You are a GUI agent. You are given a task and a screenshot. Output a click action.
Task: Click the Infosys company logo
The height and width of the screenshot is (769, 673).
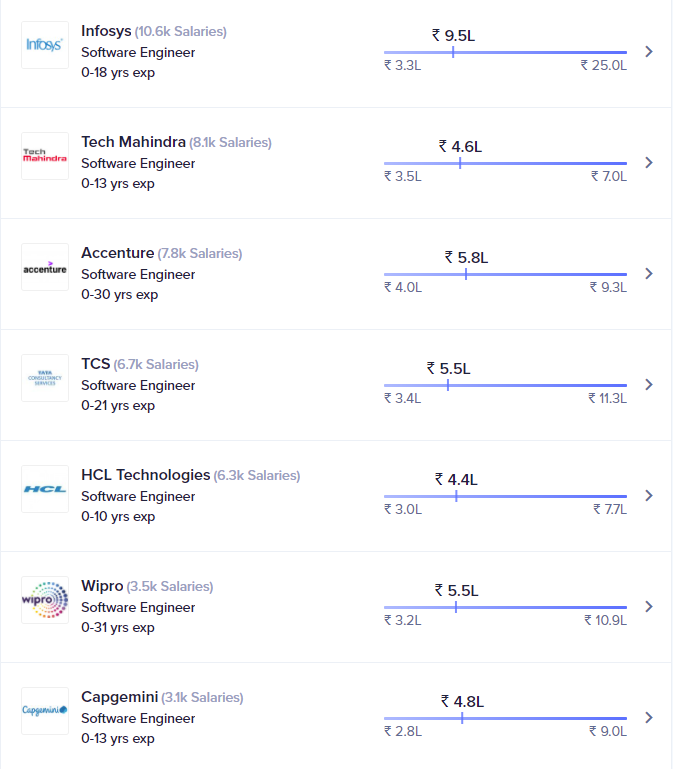(45, 45)
